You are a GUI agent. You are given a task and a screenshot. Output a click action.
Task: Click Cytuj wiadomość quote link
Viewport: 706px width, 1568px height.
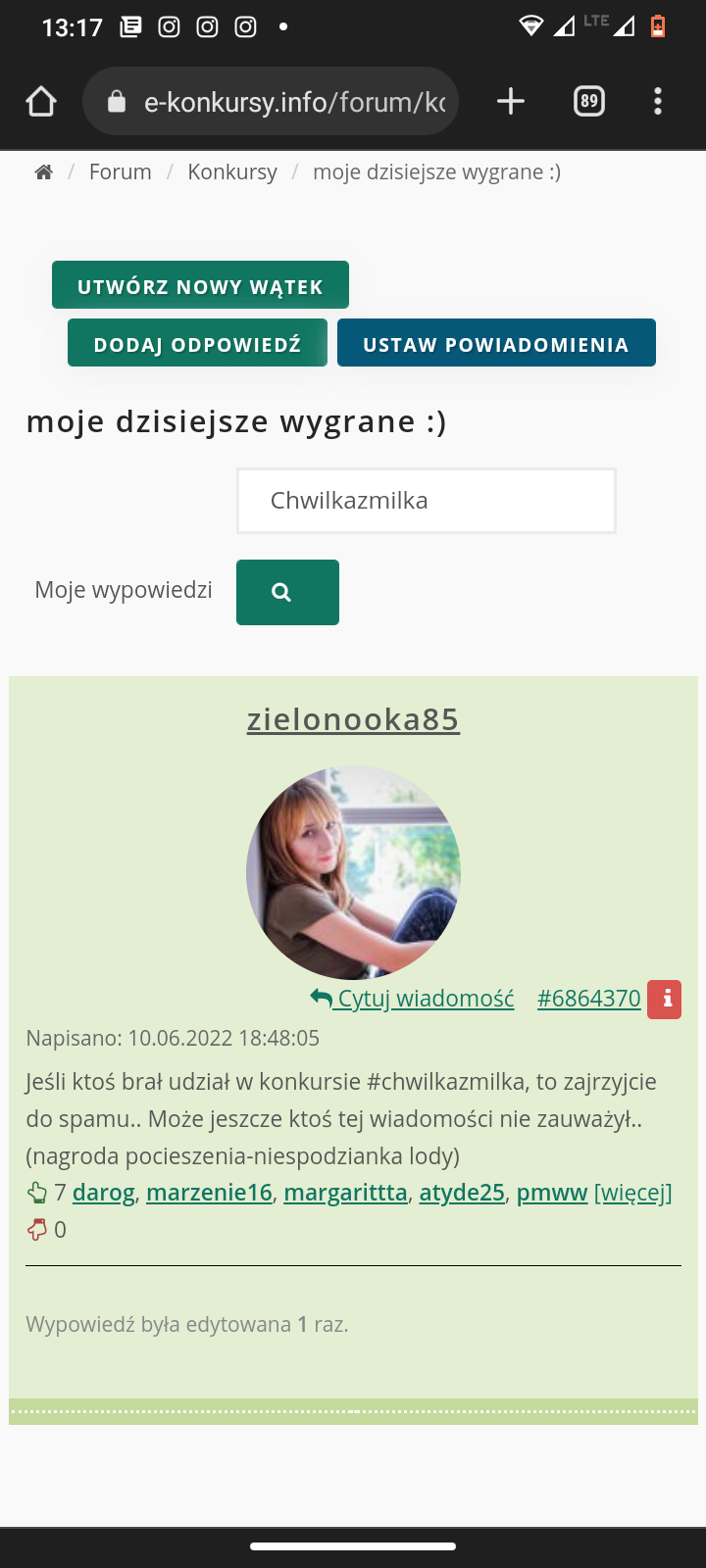click(x=412, y=999)
